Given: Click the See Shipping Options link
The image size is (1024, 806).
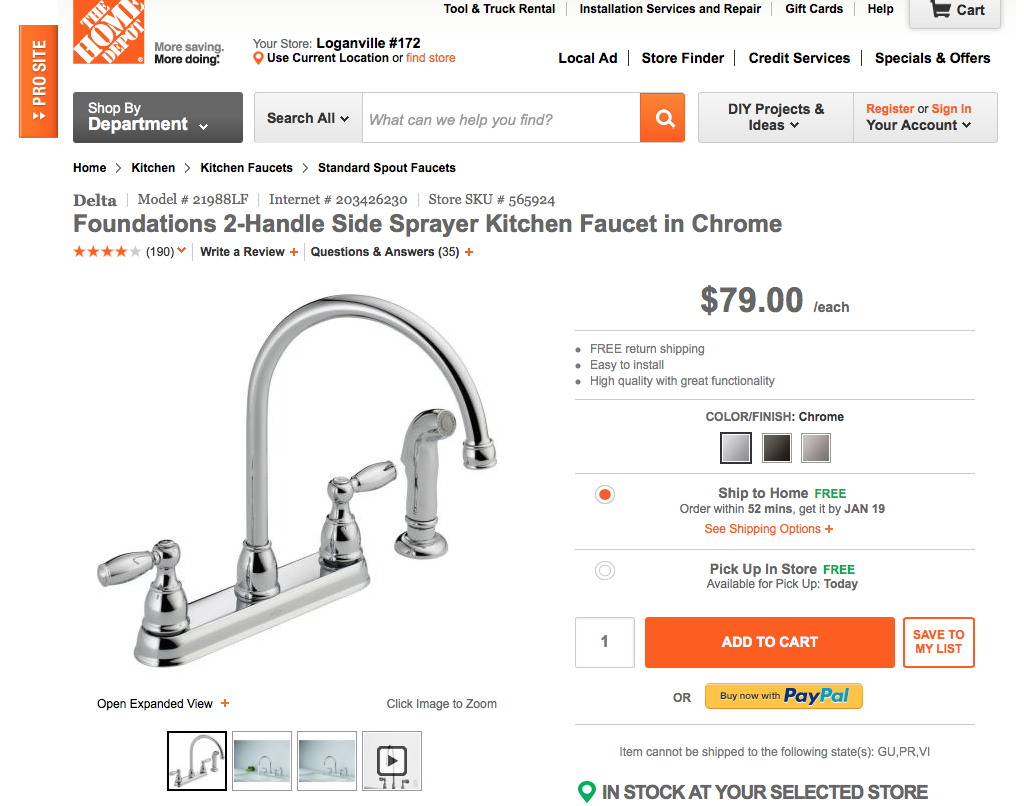Looking at the screenshot, I should click(x=769, y=529).
